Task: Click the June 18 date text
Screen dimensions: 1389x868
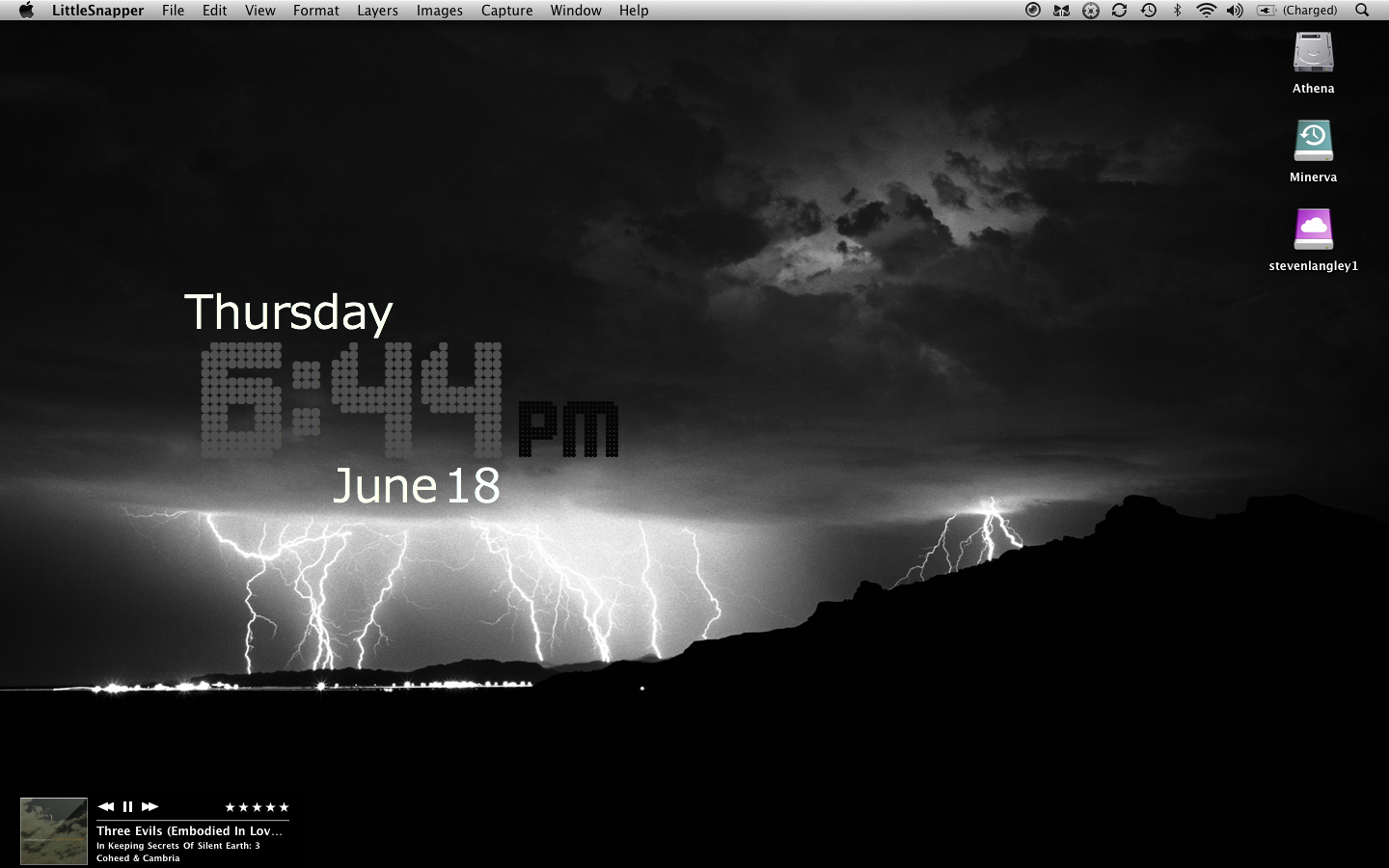Action: coord(416,485)
